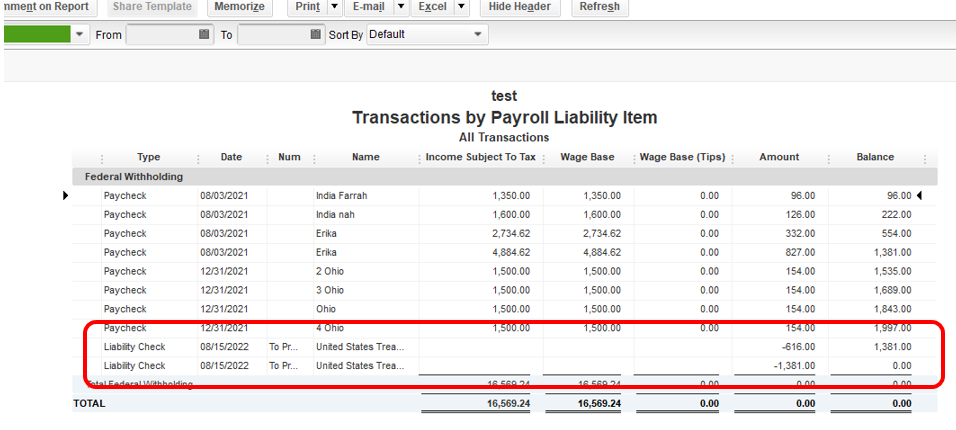Viewport: 956px width, 430px height.
Task: Open the From date calendar picker
Action: click(x=204, y=34)
